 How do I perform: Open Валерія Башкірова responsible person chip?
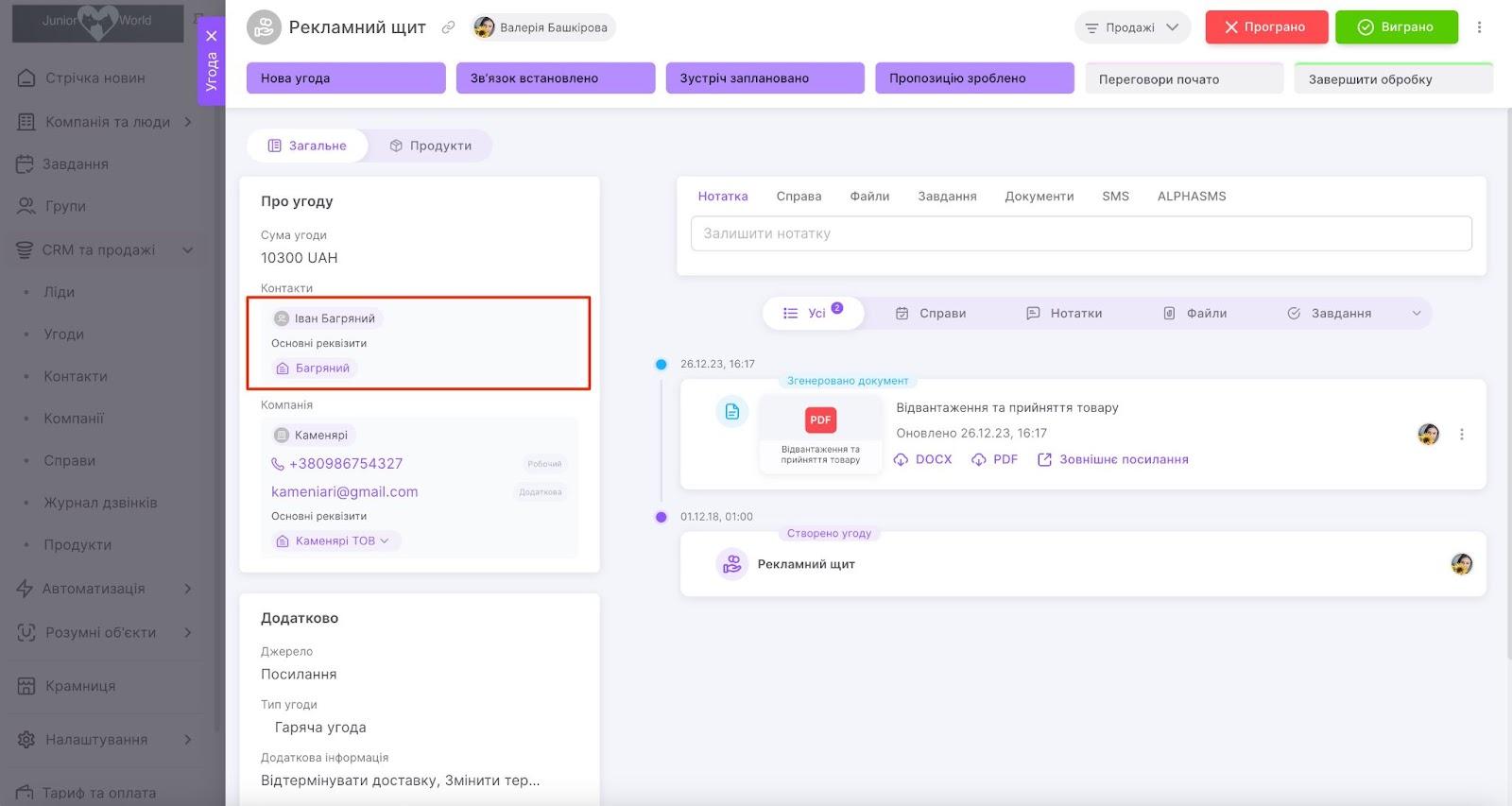[542, 27]
